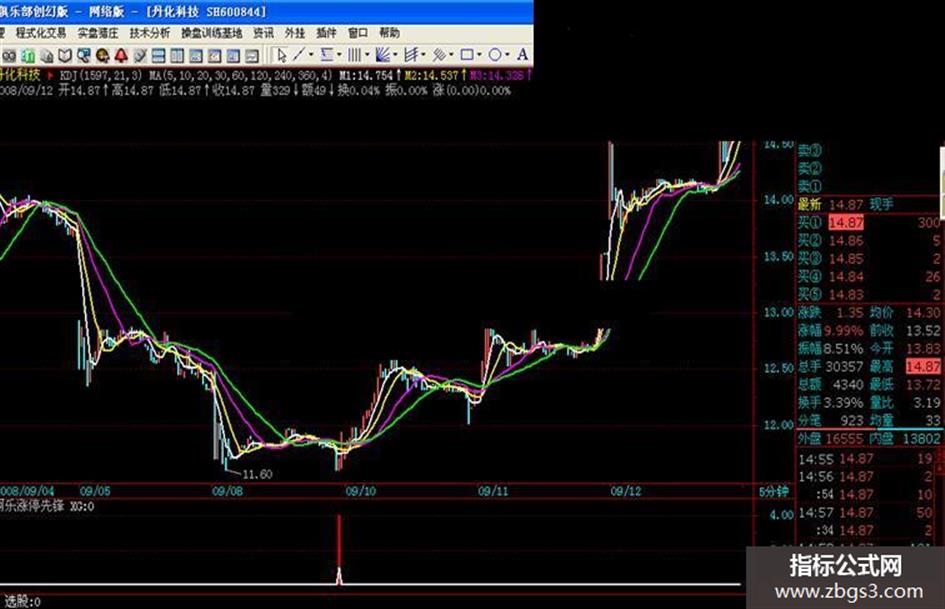
Task: Click the 09/05 date marker
Action: click(x=95, y=491)
